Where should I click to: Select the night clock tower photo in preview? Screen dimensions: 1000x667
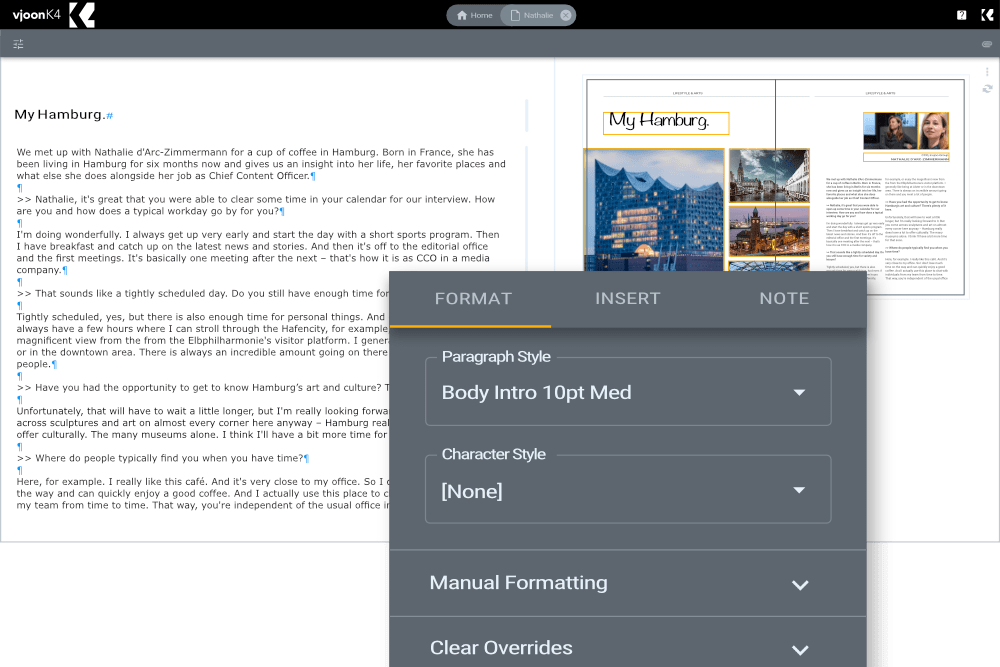point(769,231)
